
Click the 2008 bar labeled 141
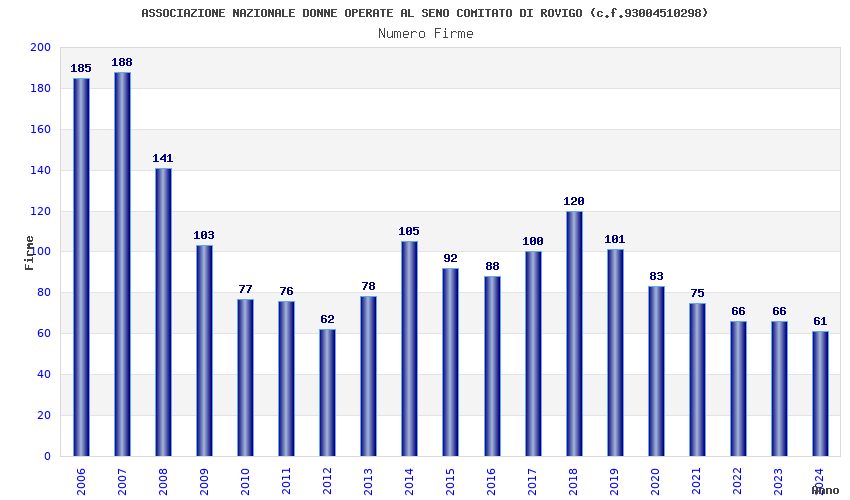163,312
